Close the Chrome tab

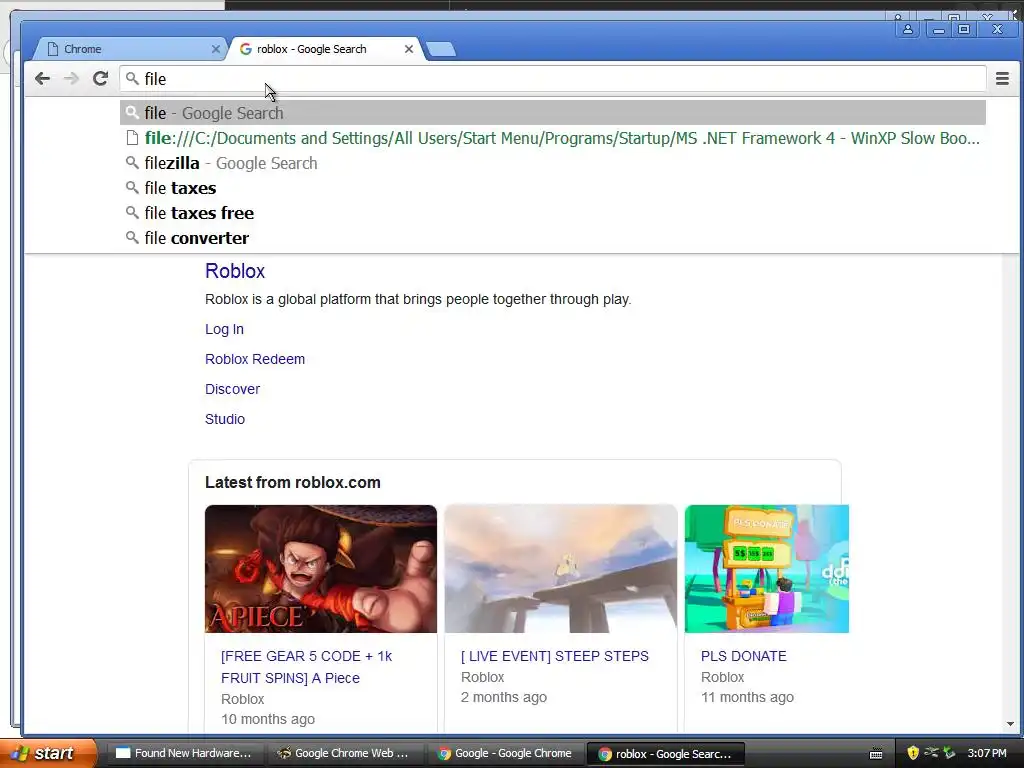pyautogui.click(x=216, y=49)
